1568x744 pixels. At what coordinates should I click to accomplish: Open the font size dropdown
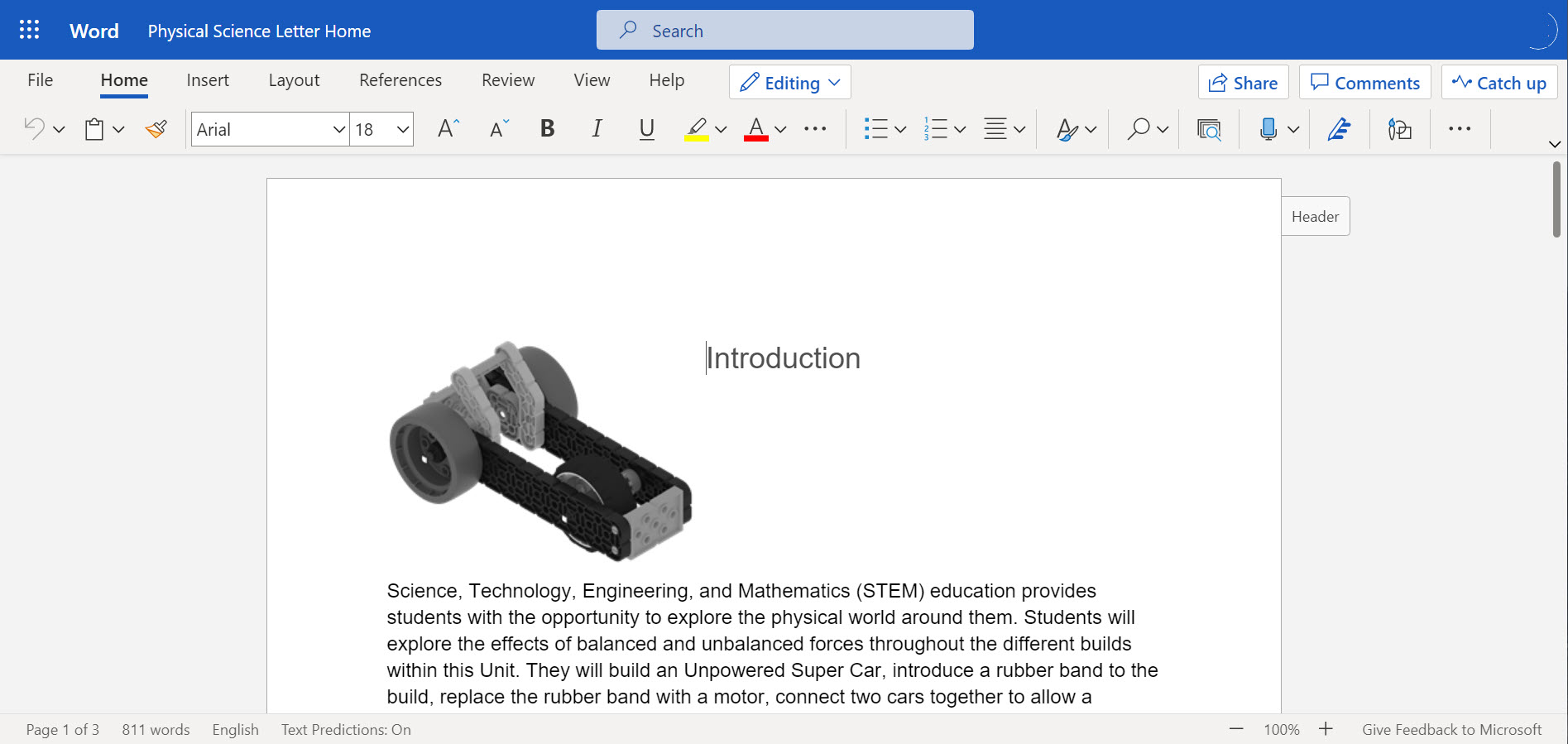coord(403,130)
